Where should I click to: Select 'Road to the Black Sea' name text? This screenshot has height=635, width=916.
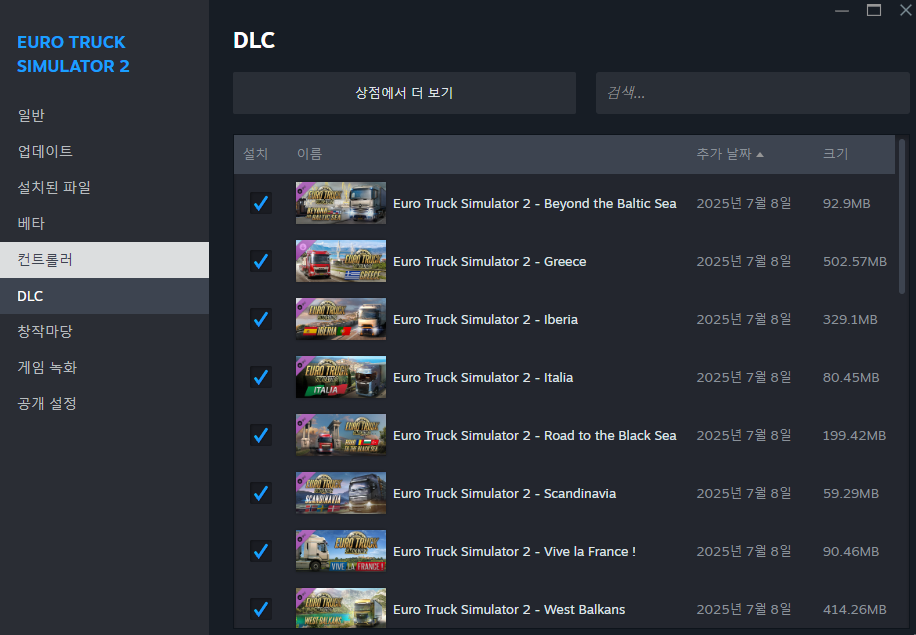point(610,436)
